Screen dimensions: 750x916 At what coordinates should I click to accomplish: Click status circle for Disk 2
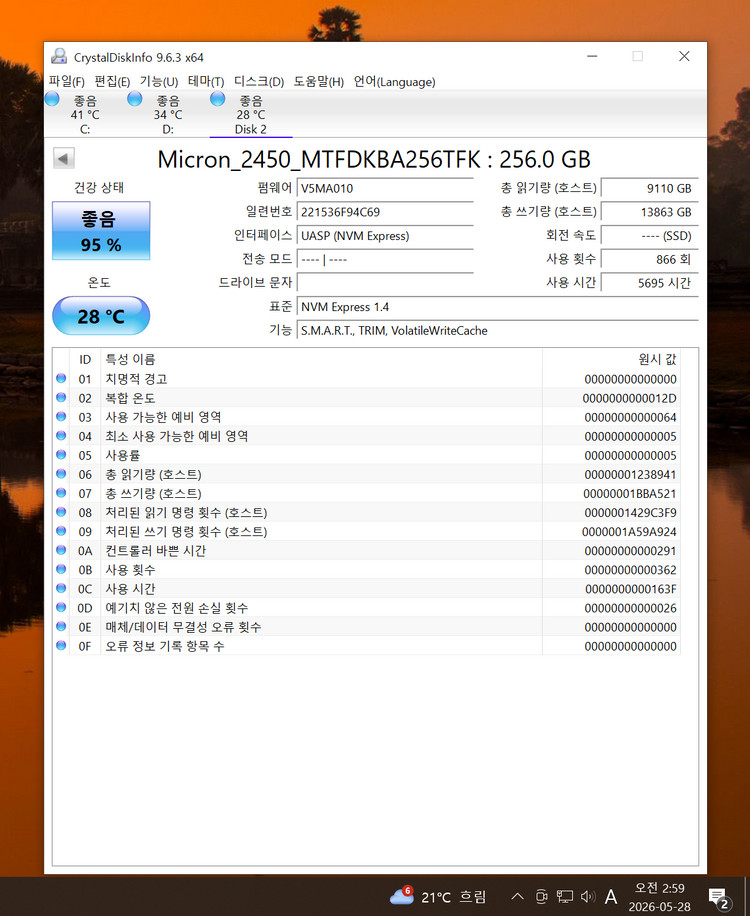coord(217,99)
